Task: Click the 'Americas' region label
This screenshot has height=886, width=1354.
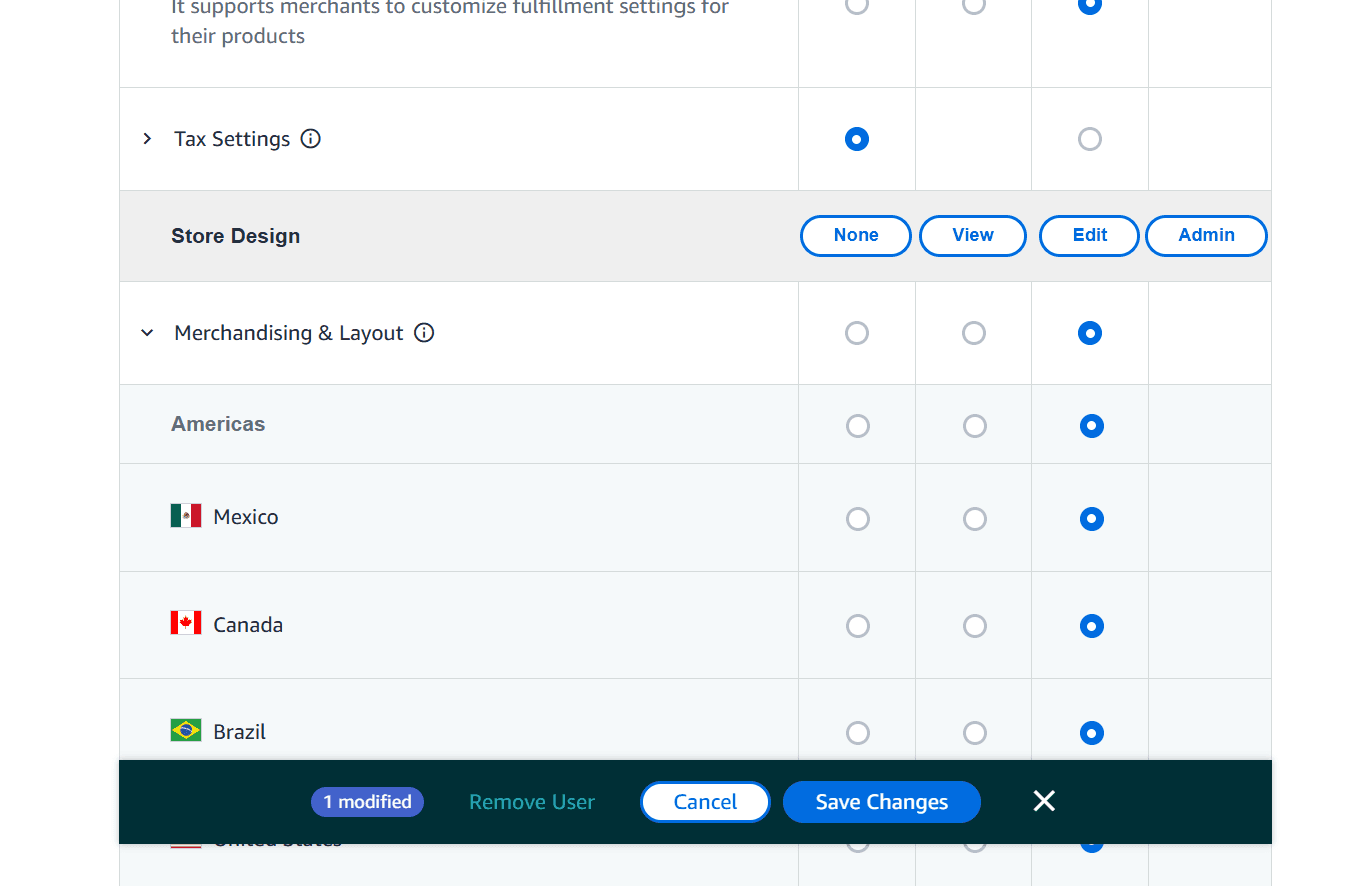Action: click(218, 424)
